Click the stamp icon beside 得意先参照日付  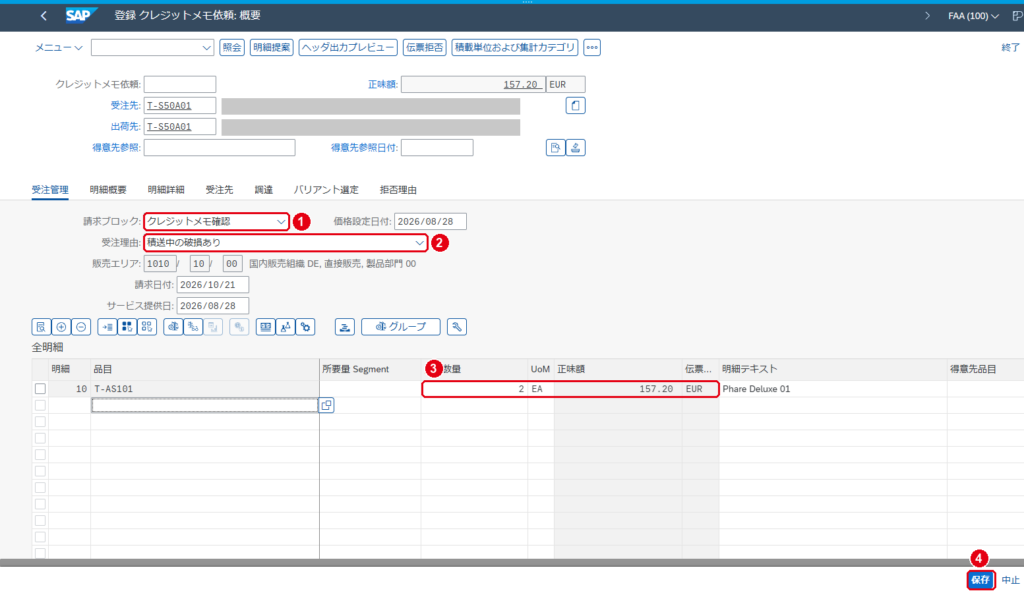coord(575,148)
